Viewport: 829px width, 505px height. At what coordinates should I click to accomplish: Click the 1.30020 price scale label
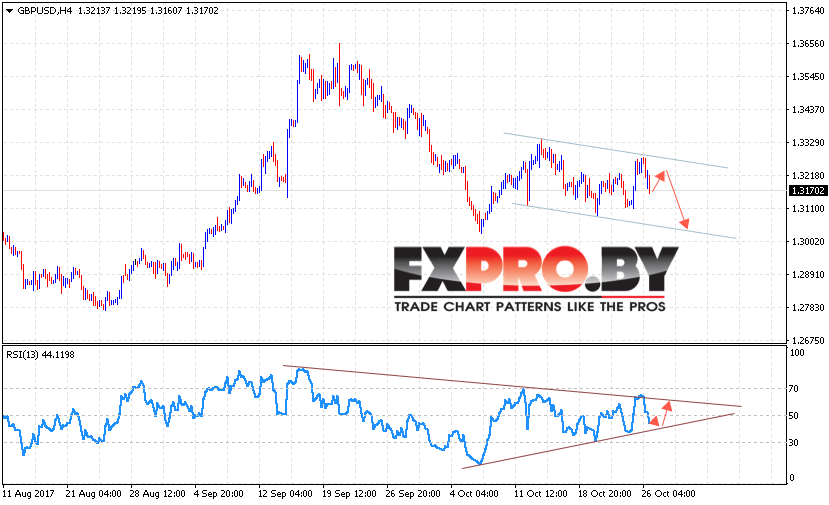[808, 242]
